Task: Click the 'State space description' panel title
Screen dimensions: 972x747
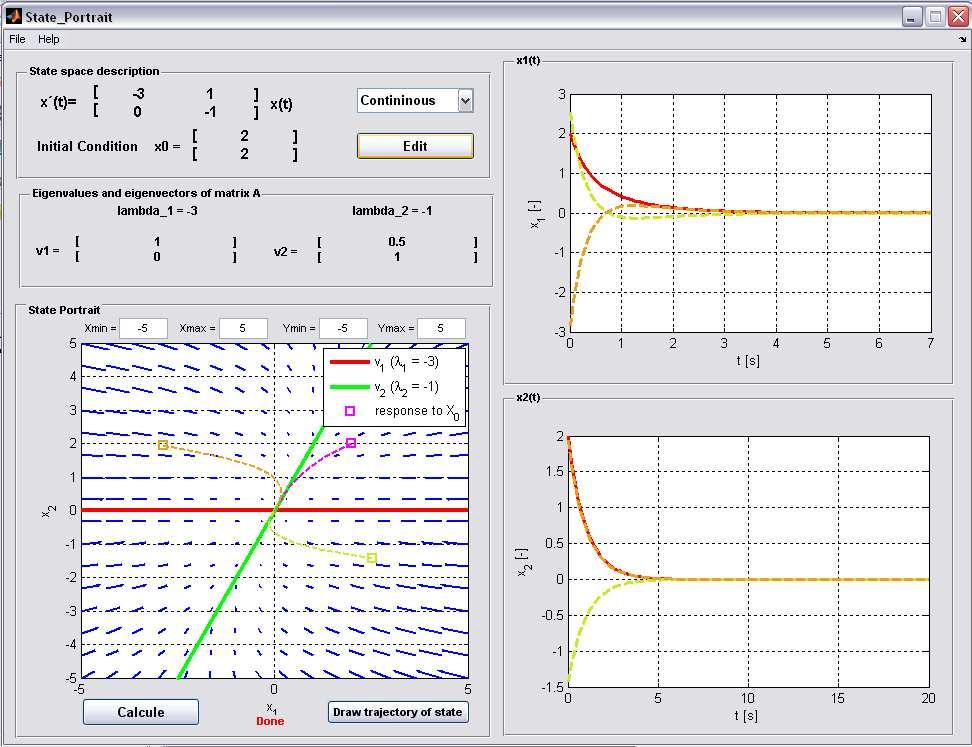Action: pos(94,71)
